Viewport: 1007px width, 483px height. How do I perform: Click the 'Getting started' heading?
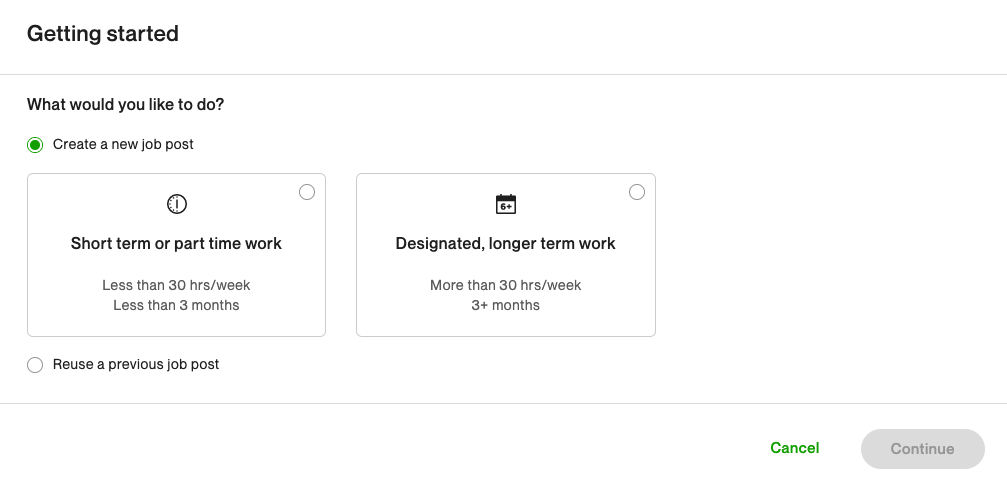click(103, 33)
